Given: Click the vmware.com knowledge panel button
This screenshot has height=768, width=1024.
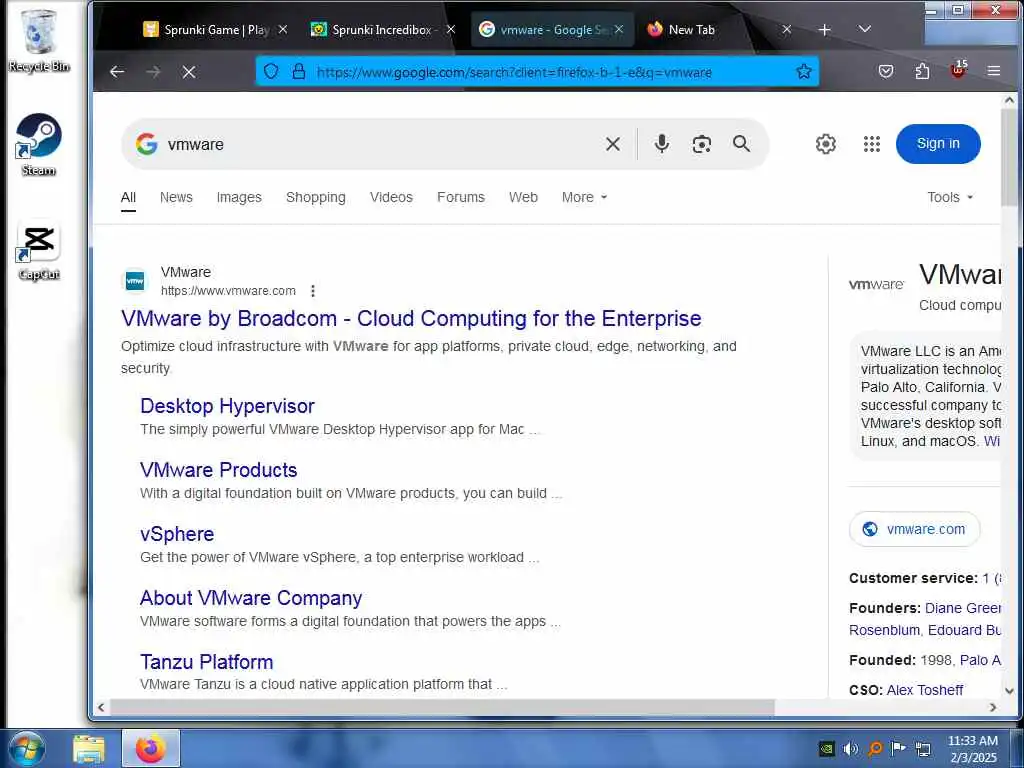Looking at the screenshot, I should pyautogui.click(x=914, y=529).
